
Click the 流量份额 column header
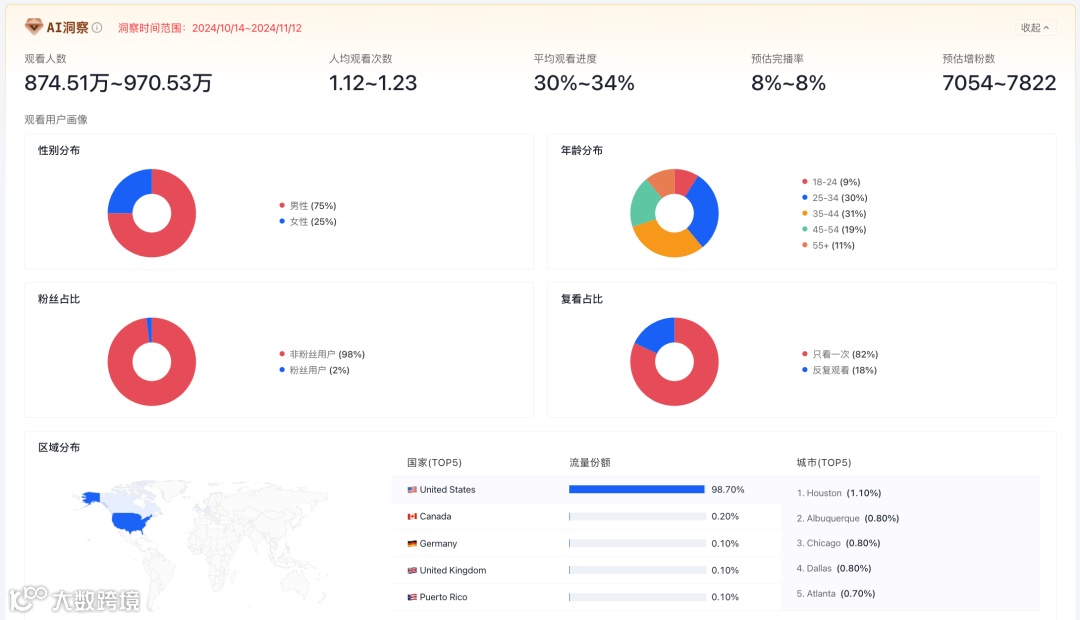(590, 463)
